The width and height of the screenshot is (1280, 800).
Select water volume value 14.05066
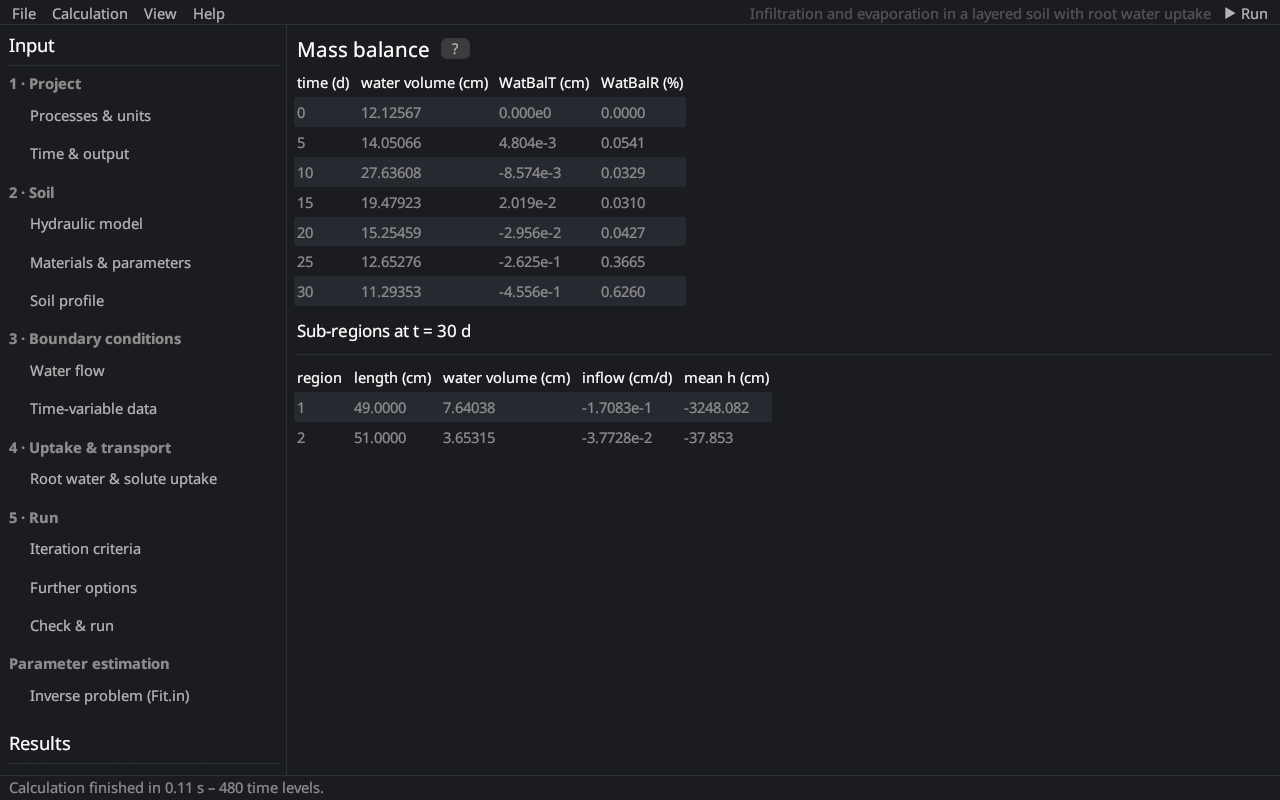click(x=391, y=143)
